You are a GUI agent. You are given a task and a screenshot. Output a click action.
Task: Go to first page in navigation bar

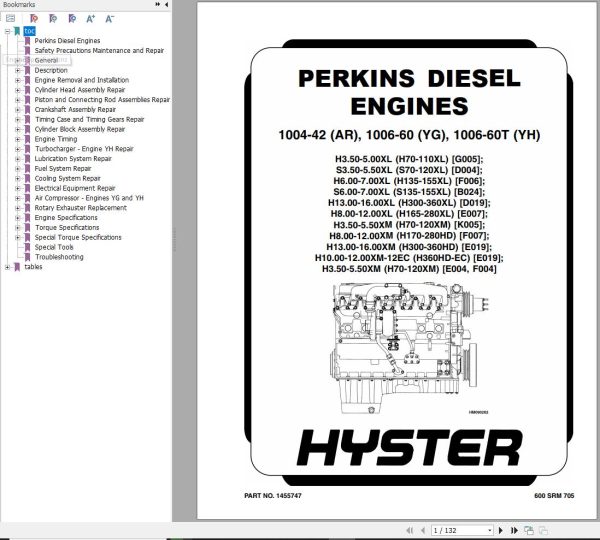click(x=409, y=530)
